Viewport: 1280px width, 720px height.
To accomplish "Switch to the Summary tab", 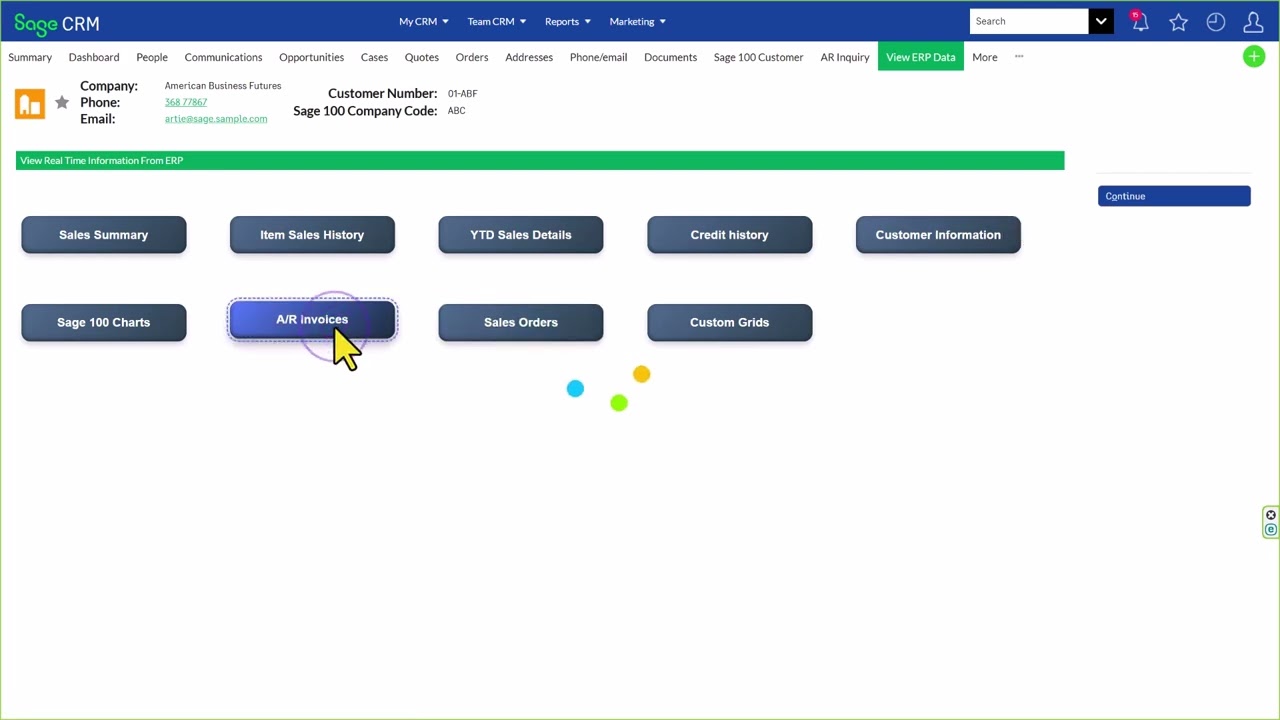I will [x=30, y=57].
